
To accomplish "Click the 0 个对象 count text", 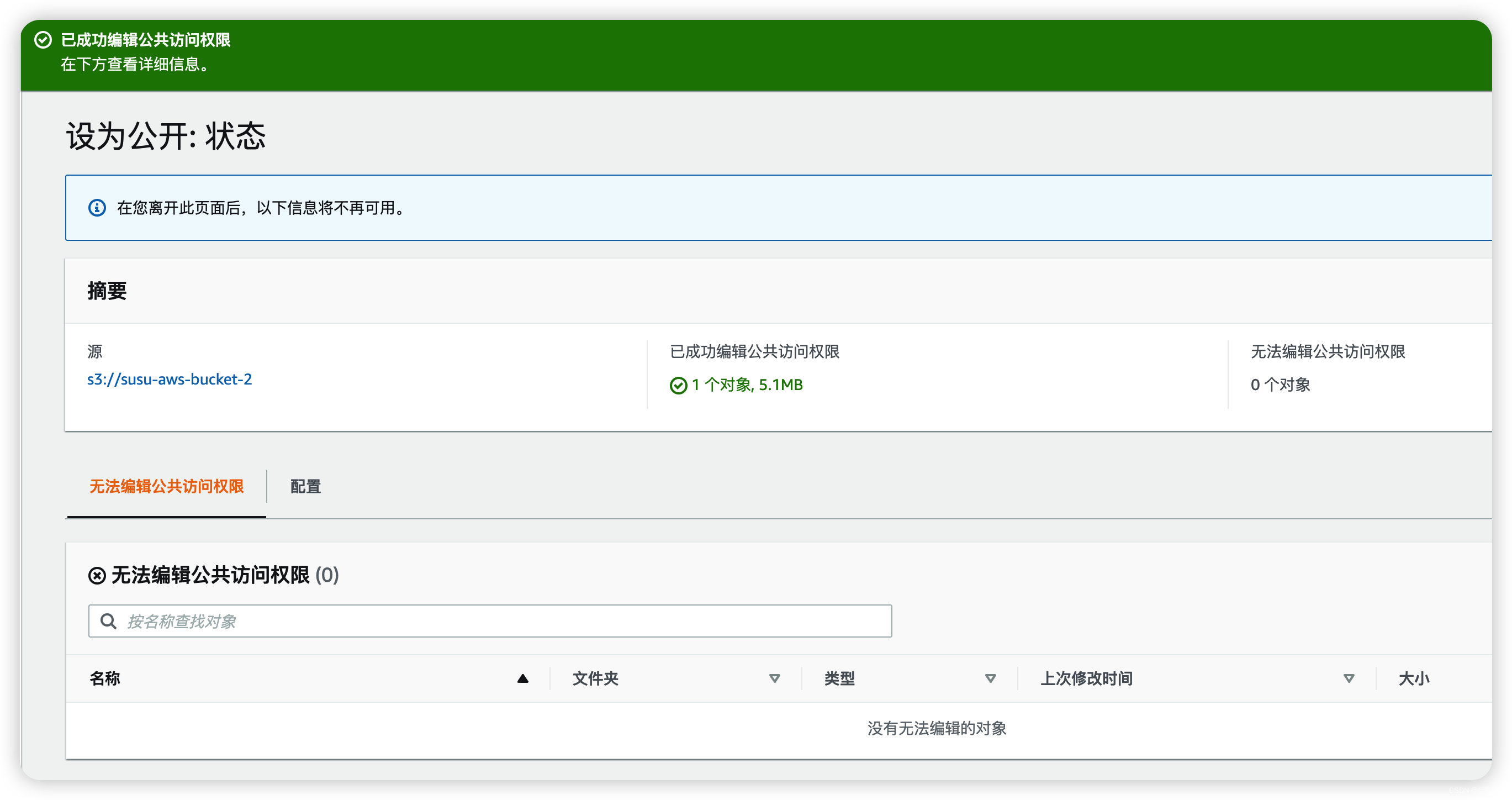I will [x=1280, y=385].
